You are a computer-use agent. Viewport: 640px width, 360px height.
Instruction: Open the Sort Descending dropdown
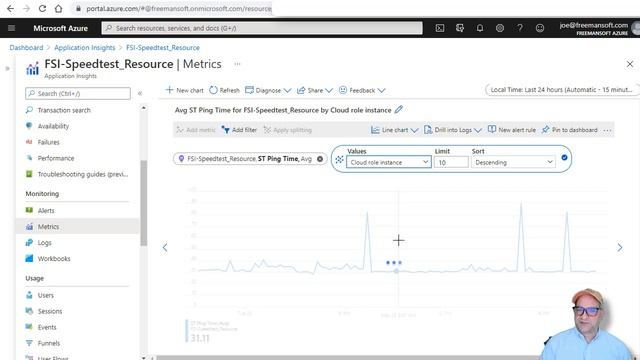tap(513, 162)
